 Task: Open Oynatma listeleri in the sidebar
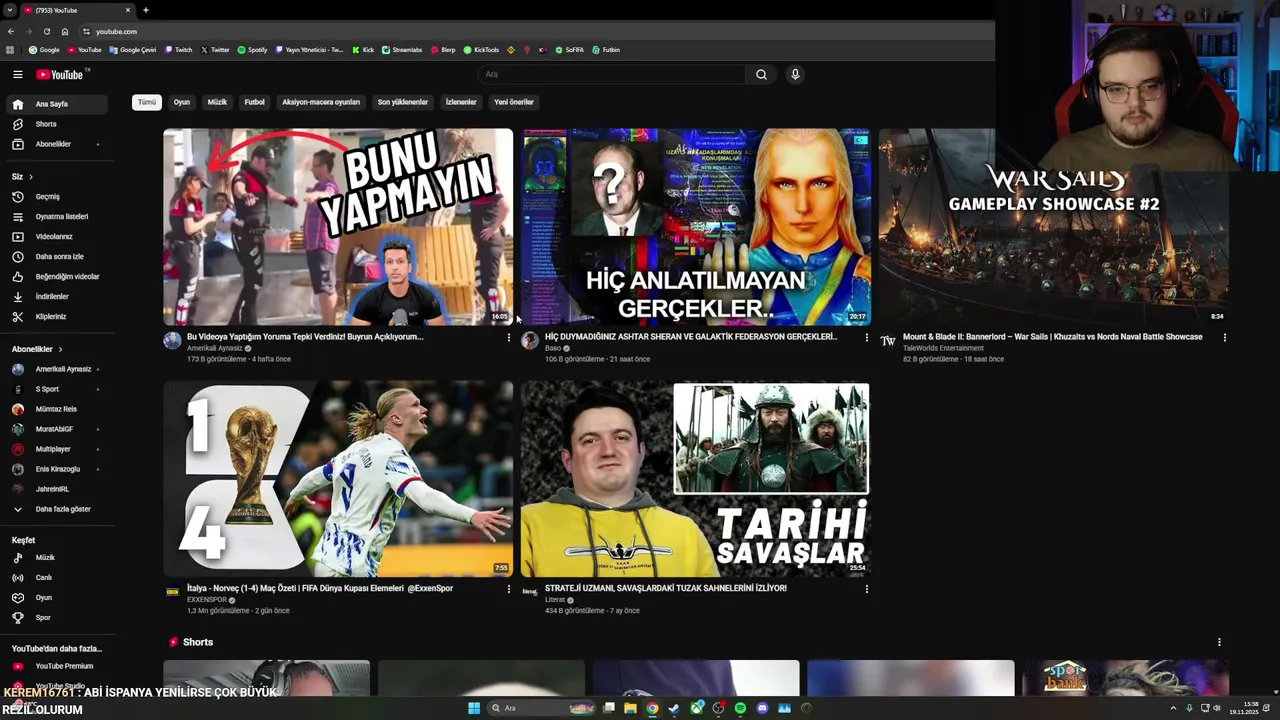56,217
